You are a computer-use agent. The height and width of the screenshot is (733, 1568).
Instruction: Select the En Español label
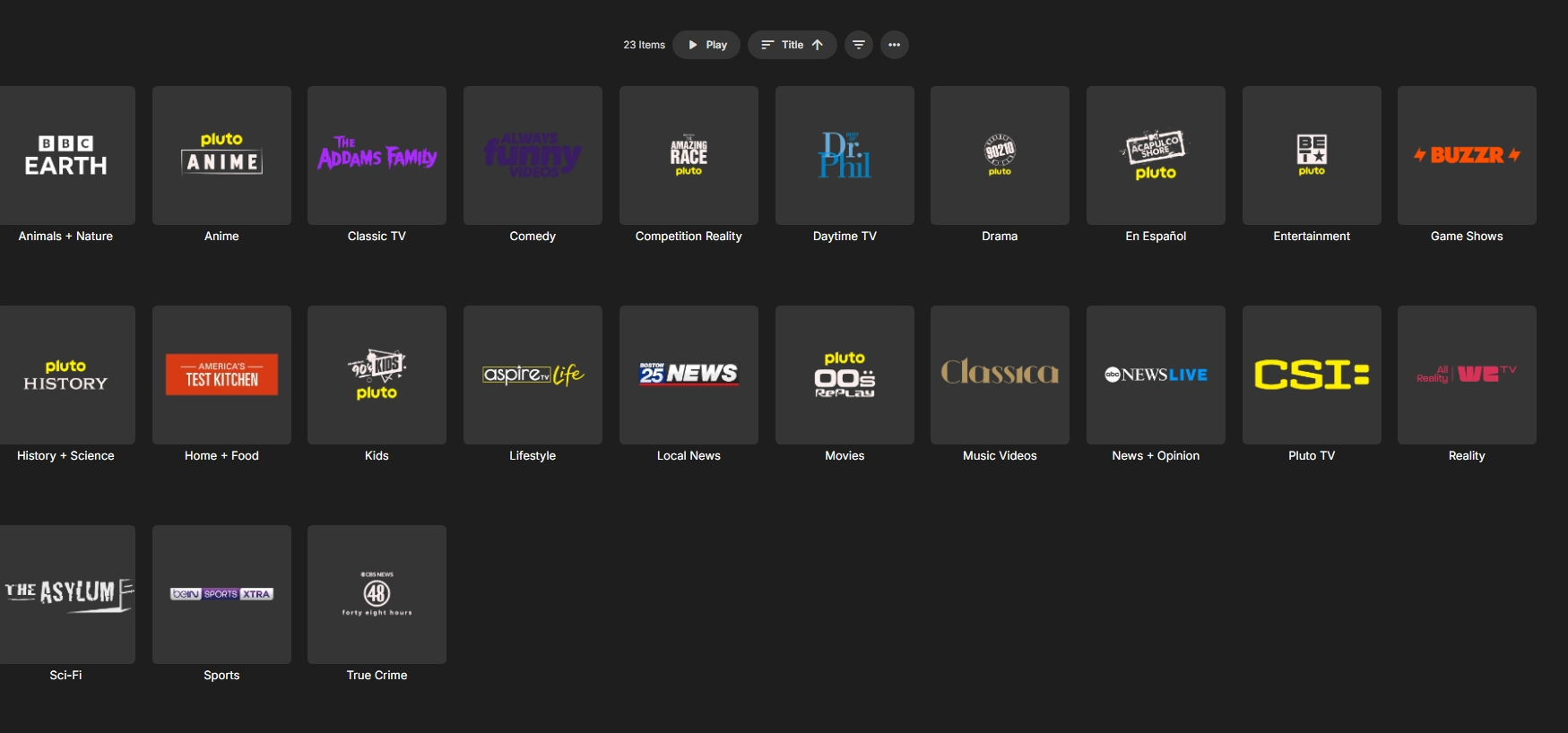1156,237
